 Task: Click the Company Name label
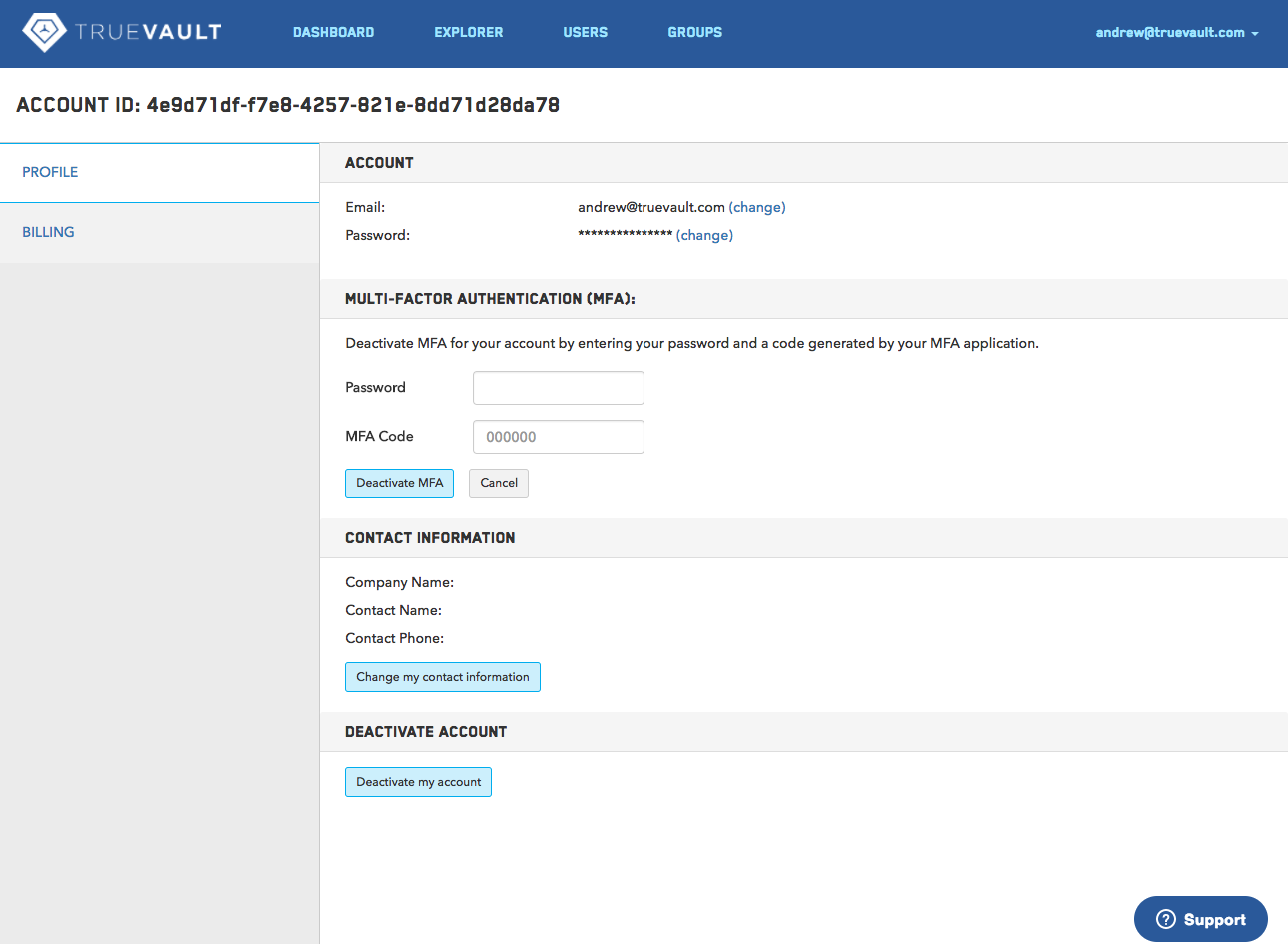399,582
